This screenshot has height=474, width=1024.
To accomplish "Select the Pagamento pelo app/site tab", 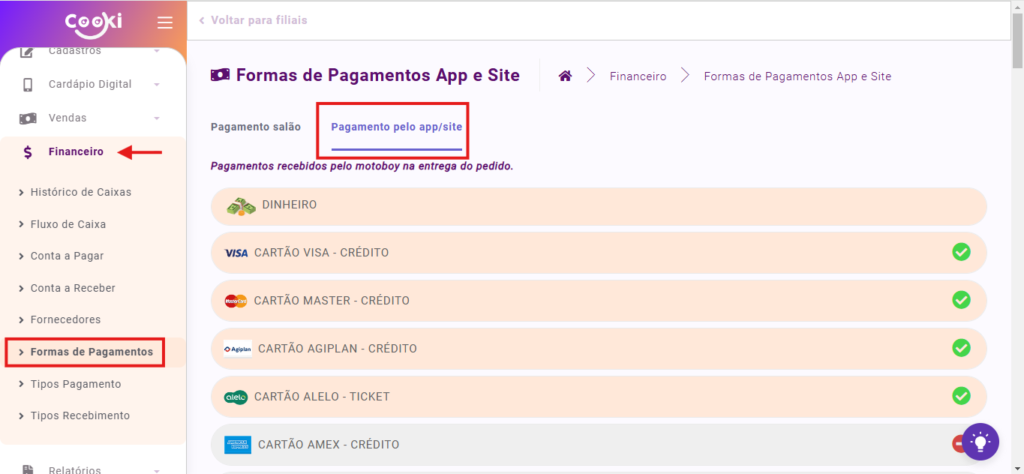I will tap(396, 128).
